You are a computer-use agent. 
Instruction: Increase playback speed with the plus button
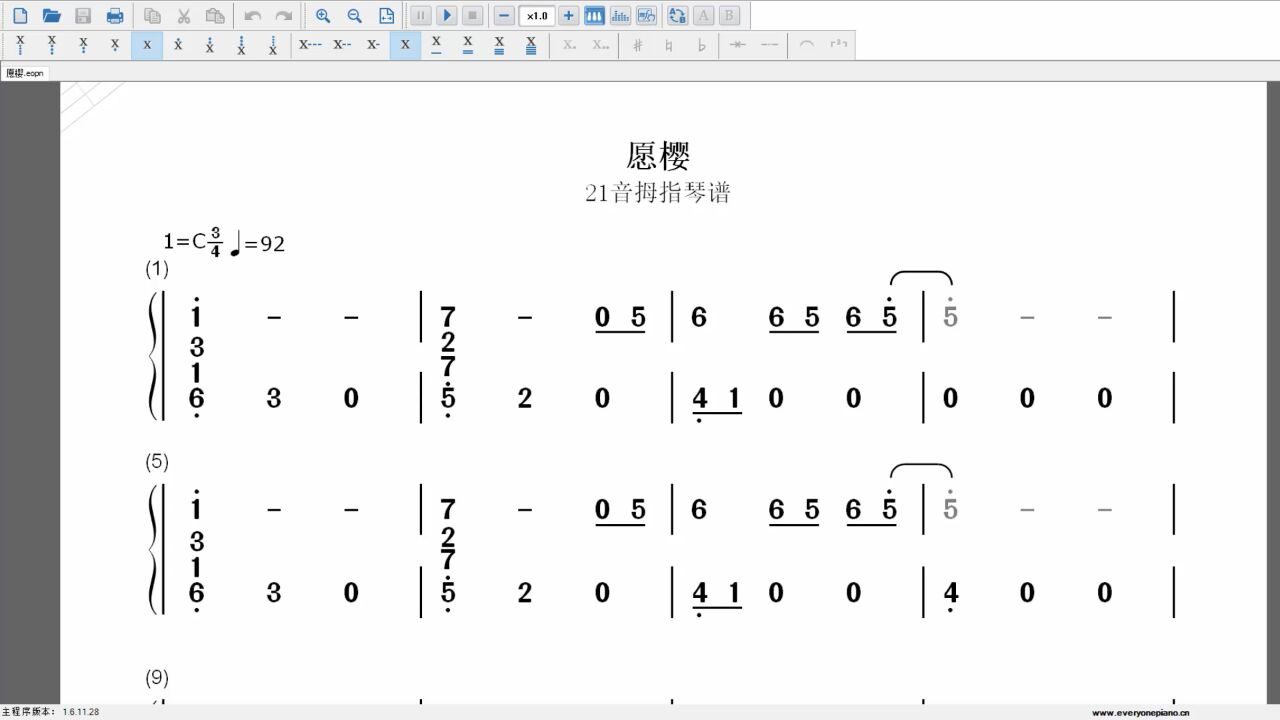[x=569, y=15]
